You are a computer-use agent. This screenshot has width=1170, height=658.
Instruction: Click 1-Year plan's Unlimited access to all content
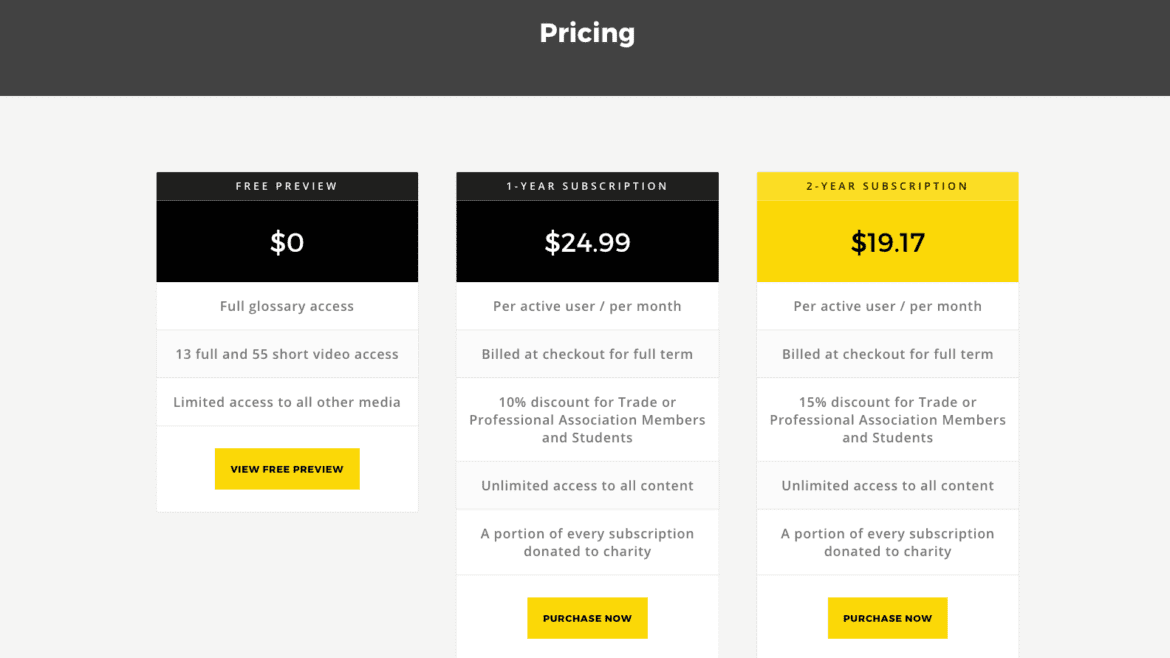point(587,486)
